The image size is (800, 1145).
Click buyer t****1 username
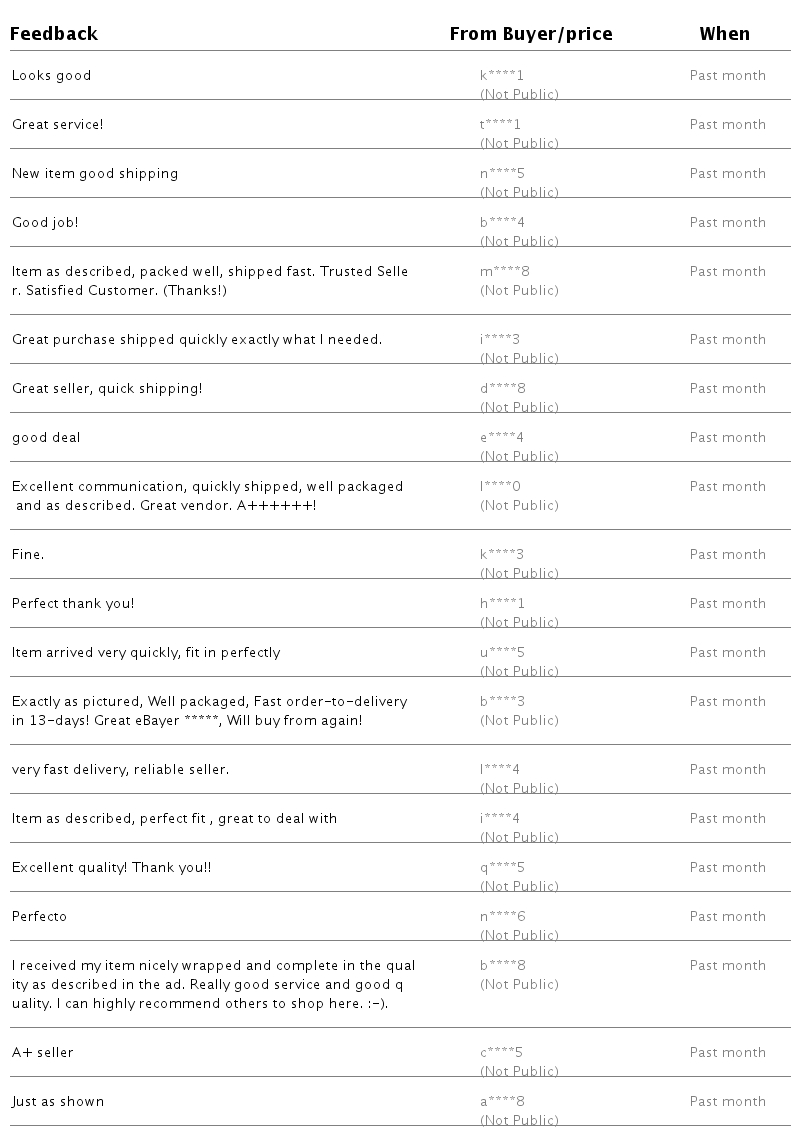[x=500, y=125]
